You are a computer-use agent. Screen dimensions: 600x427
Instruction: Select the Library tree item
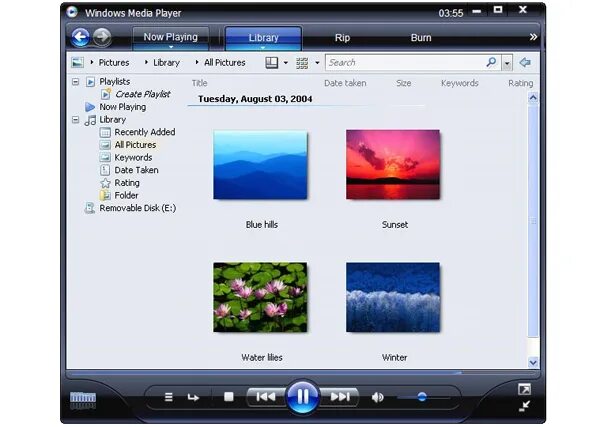tap(112, 119)
